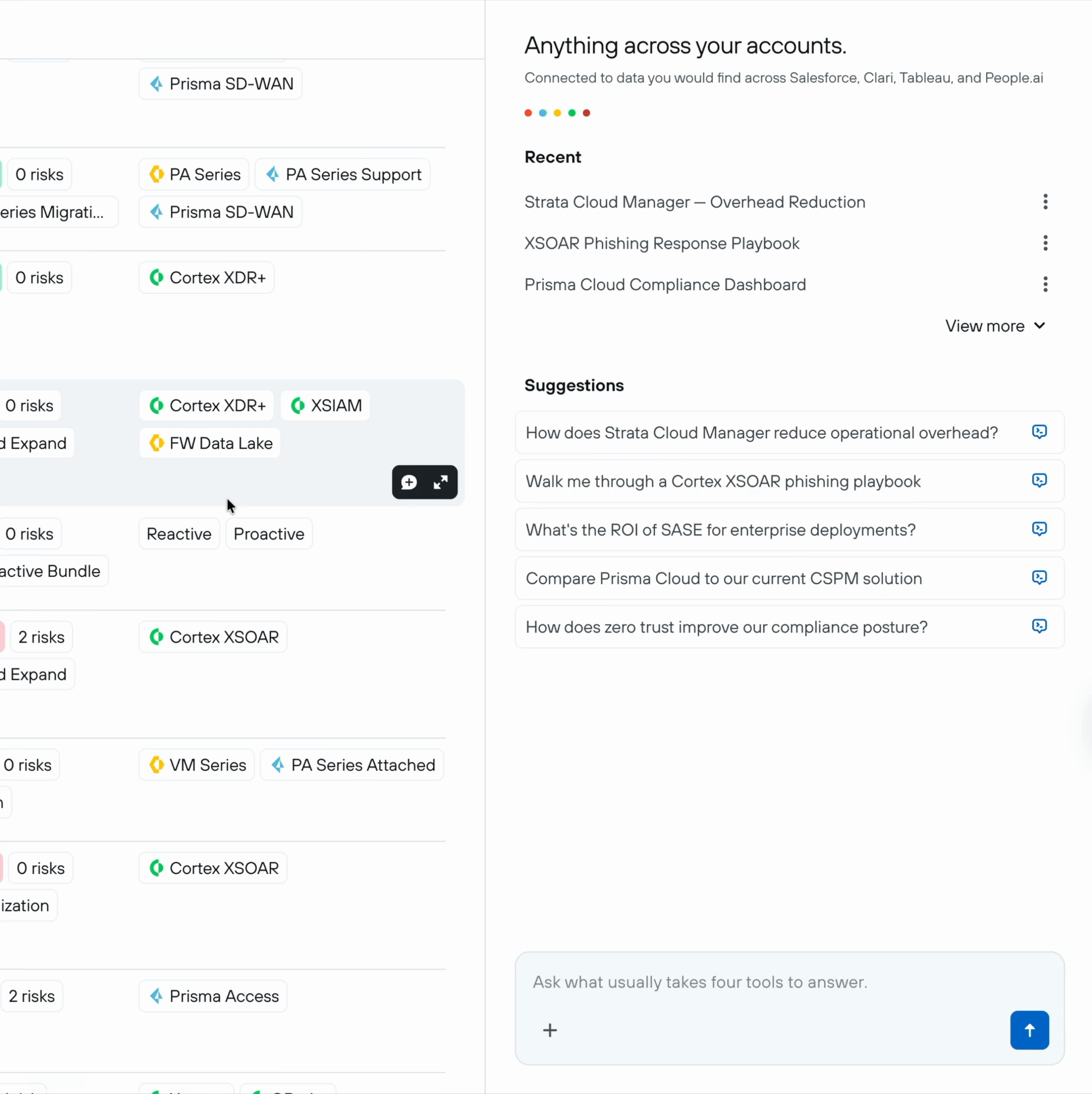
Task: Click chat icon beside zero trust suggestion
Action: pos(1039,627)
